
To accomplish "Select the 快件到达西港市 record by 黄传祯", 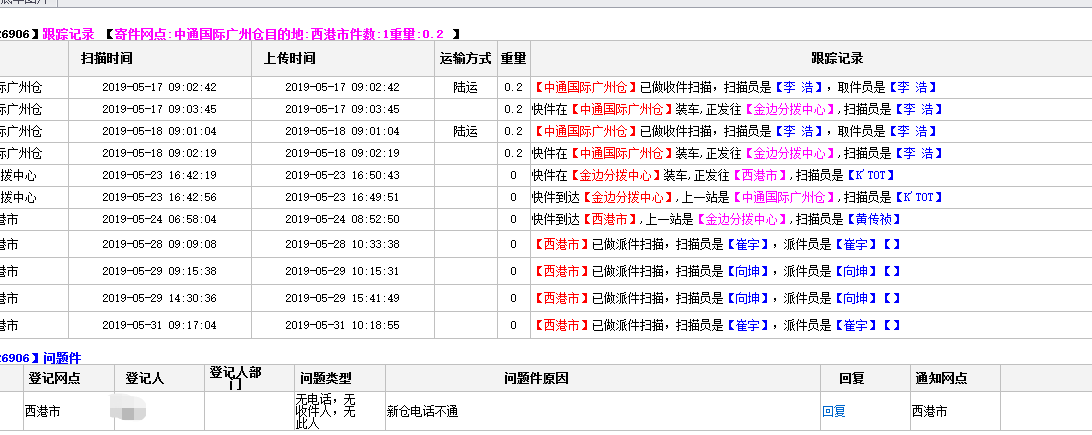I will pyautogui.click(x=717, y=219).
